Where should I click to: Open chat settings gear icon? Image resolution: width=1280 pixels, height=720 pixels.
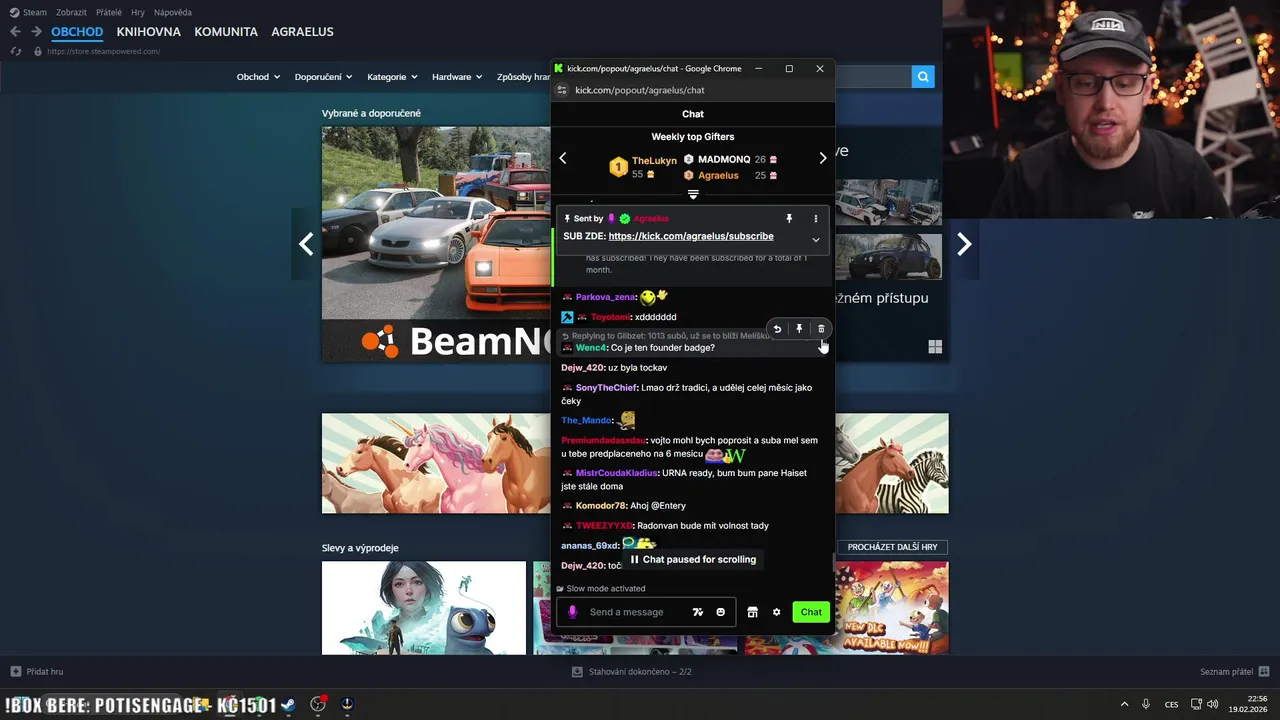tap(776, 612)
